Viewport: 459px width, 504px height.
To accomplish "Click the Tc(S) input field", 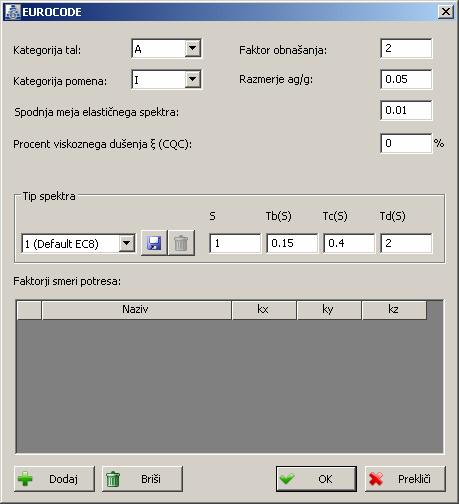I will point(349,243).
